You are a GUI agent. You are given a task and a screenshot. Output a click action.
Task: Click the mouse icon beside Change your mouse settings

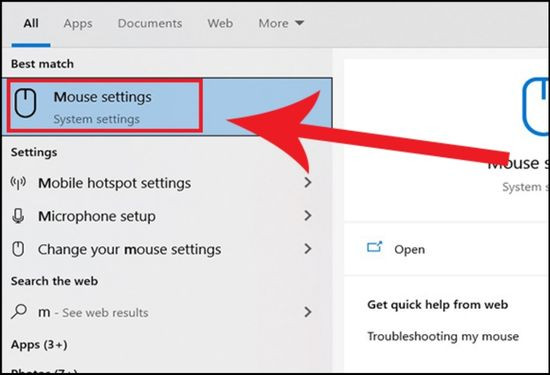tap(18, 249)
